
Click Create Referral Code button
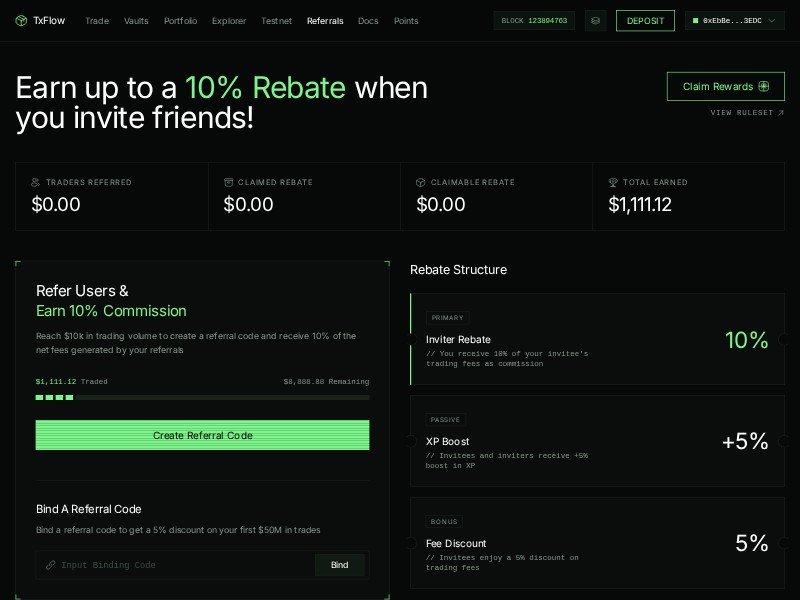click(202, 435)
